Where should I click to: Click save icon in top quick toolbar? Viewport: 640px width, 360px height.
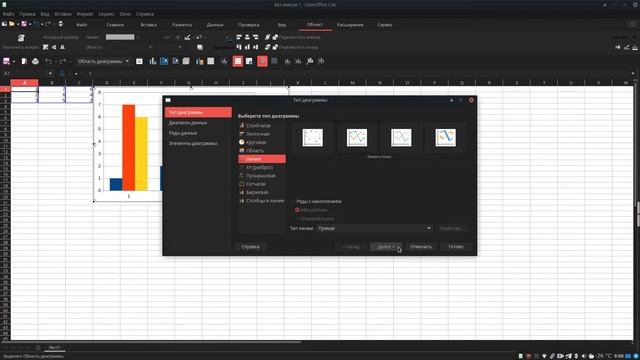click(x=24, y=24)
